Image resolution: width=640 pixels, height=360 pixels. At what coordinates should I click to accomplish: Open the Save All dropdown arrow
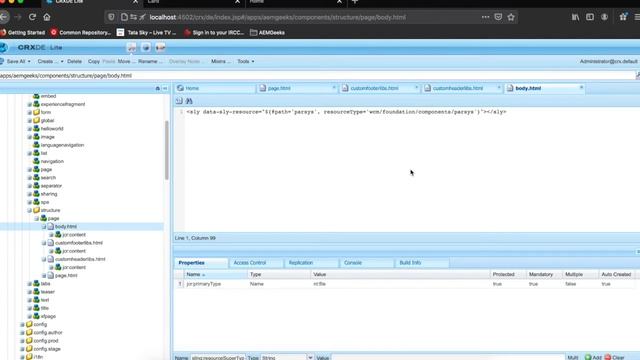pos(29,61)
